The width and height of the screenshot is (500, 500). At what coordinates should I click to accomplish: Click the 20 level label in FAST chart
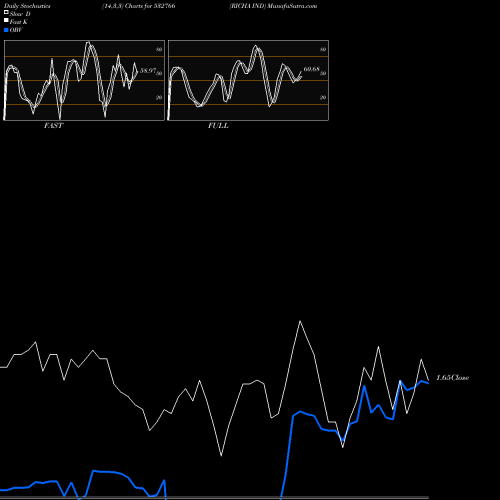[x=159, y=97]
